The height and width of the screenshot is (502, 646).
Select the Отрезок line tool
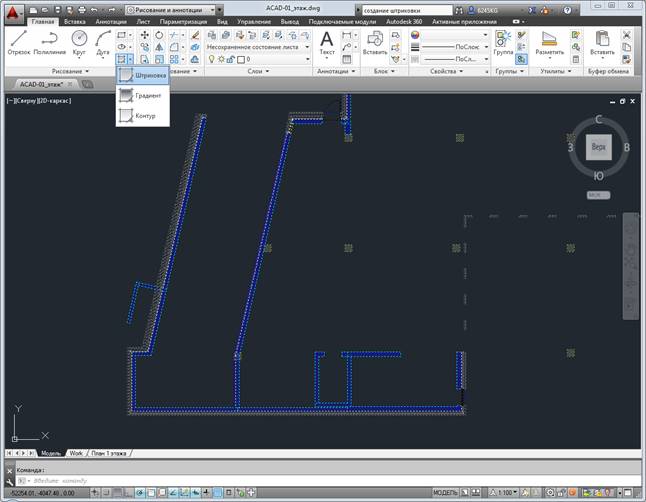click(x=19, y=42)
